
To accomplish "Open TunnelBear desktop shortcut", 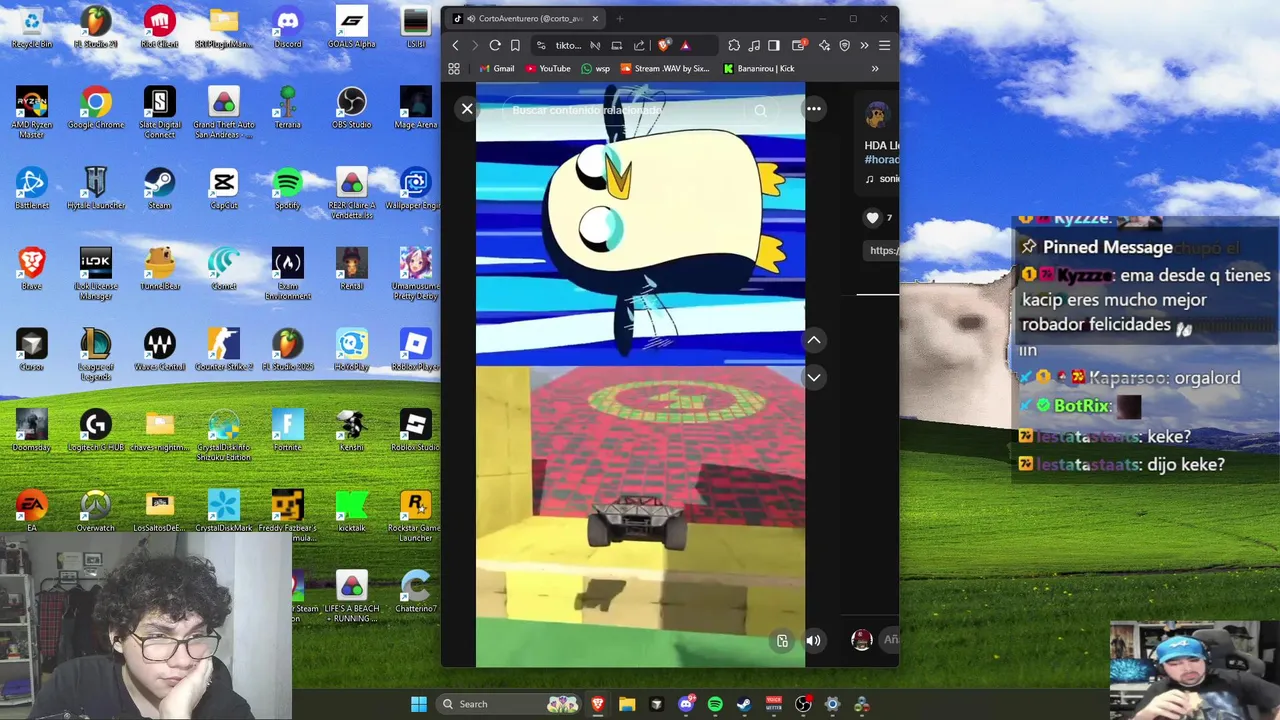I will [x=160, y=269].
